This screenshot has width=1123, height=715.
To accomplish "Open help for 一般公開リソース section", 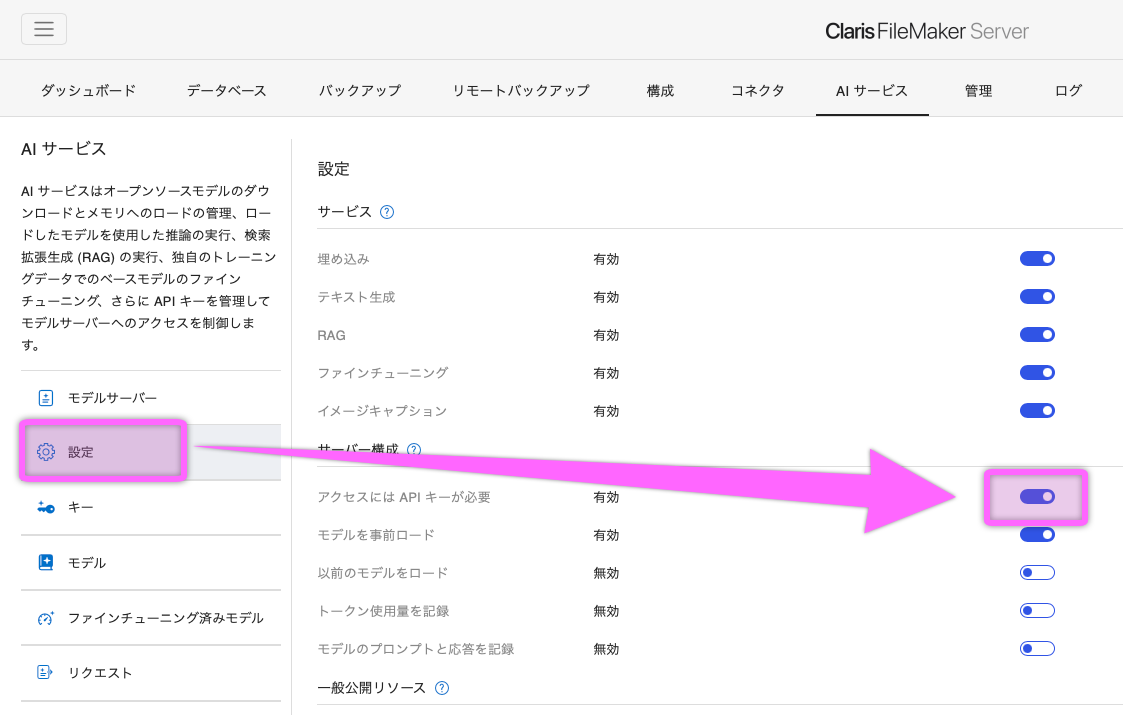I will (442, 688).
